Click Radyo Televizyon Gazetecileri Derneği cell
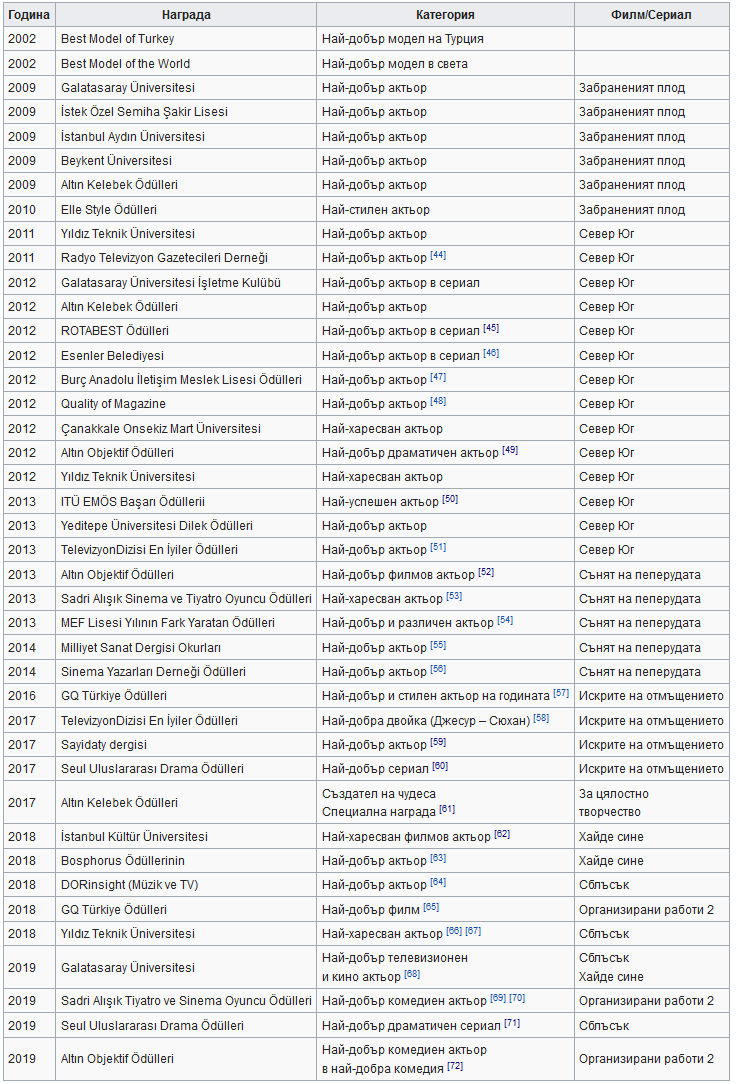The image size is (738, 1084). tap(186, 258)
